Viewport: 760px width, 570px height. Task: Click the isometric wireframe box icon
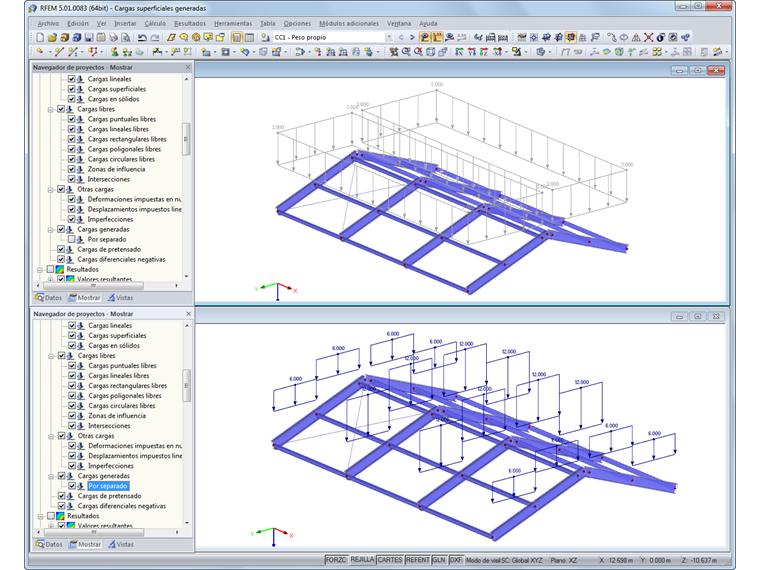coord(430,51)
